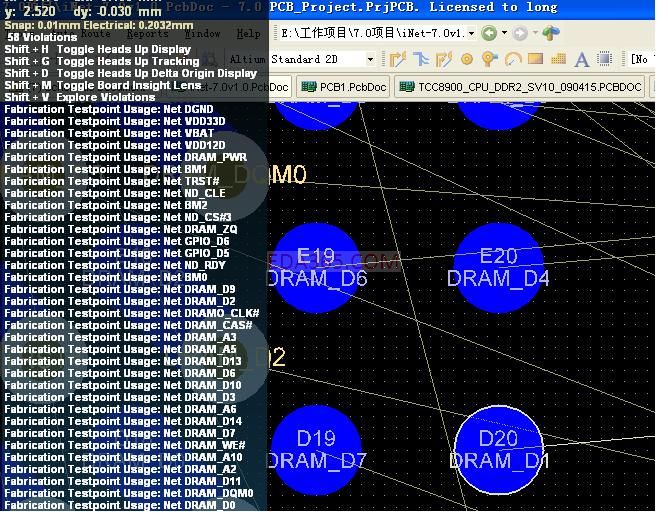Viewport: 668px width, 523px height.
Task: Click the Place Component chip icon
Action: pos(604,59)
